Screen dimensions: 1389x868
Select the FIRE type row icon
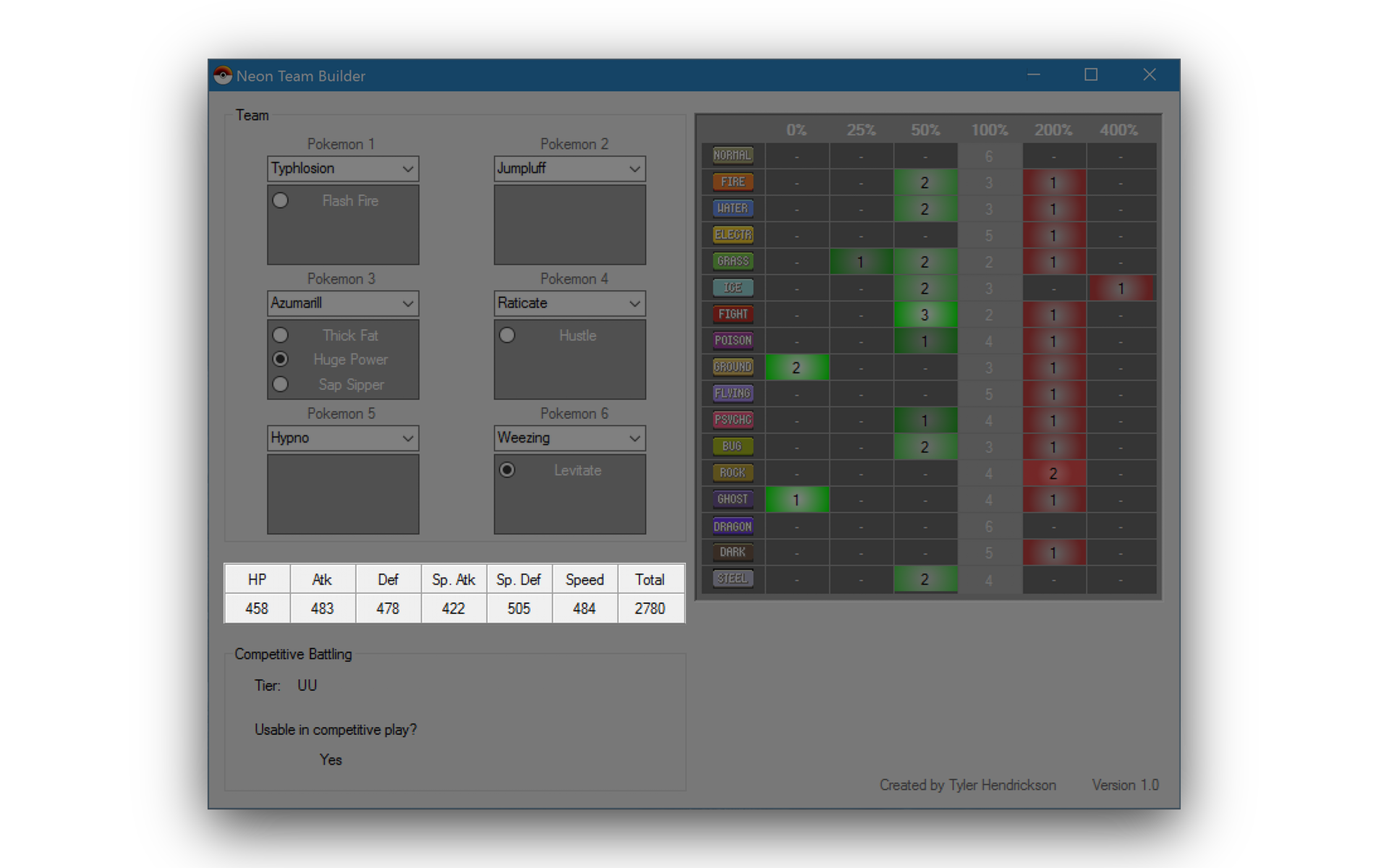[733, 181]
